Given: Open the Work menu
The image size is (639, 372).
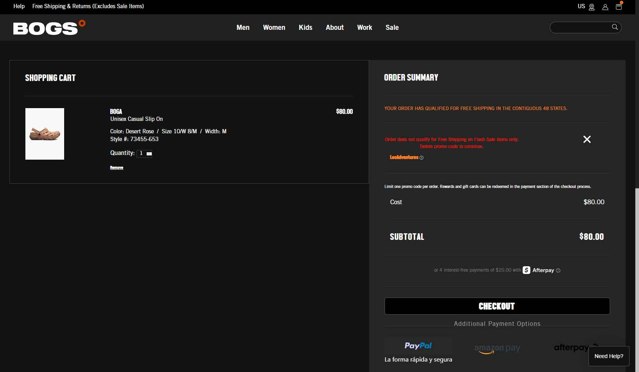Looking at the screenshot, I should [x=364, y=27].
